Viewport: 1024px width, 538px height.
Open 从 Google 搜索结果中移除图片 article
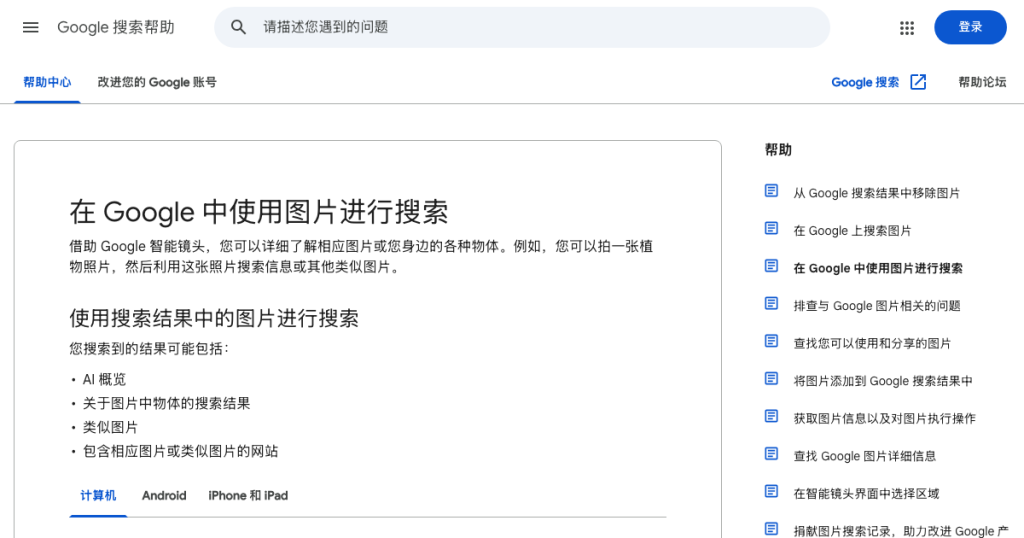point(876,193)
